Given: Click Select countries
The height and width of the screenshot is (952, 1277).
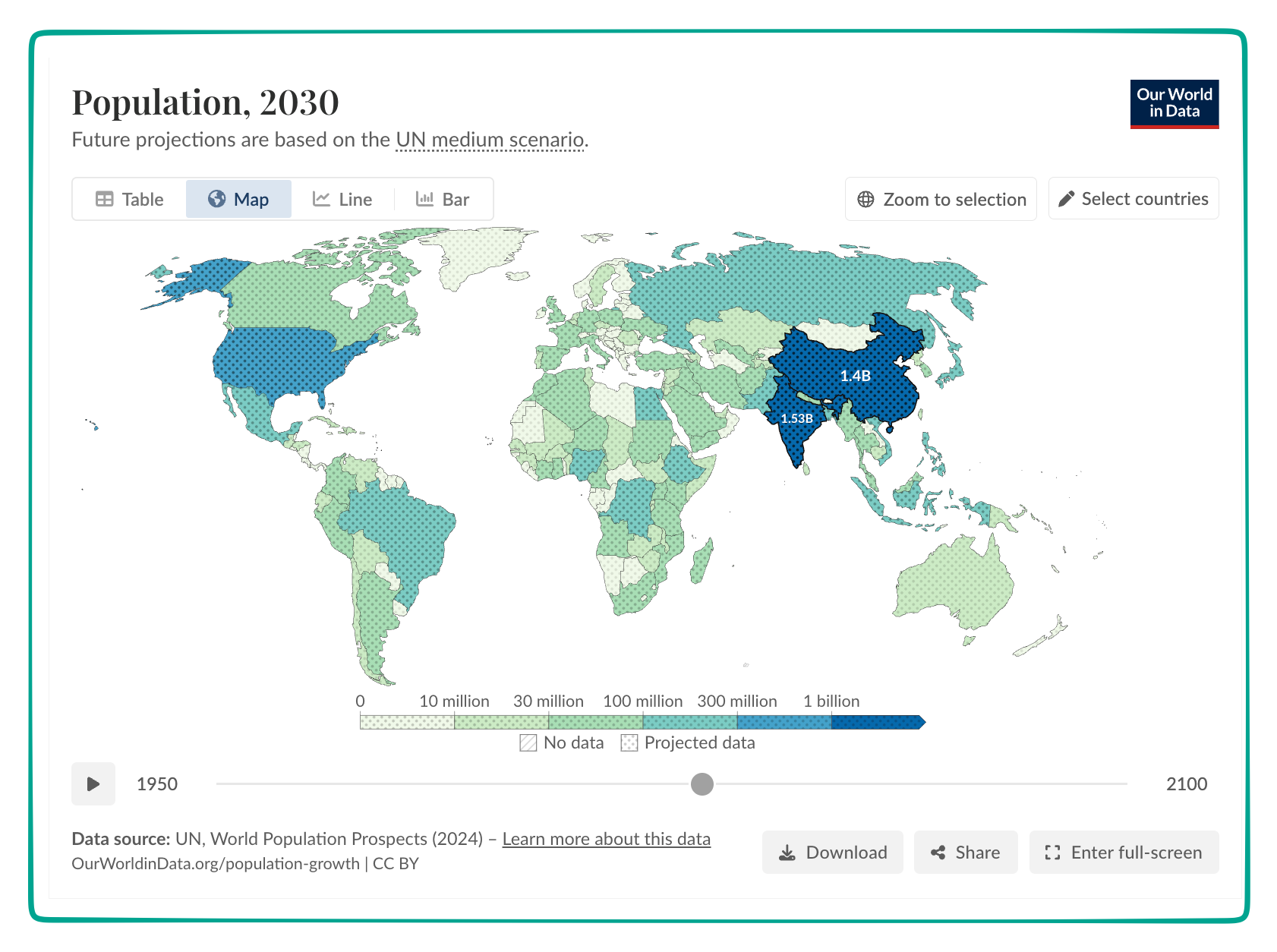Looking at the screenshot, I should (1134, 198).
